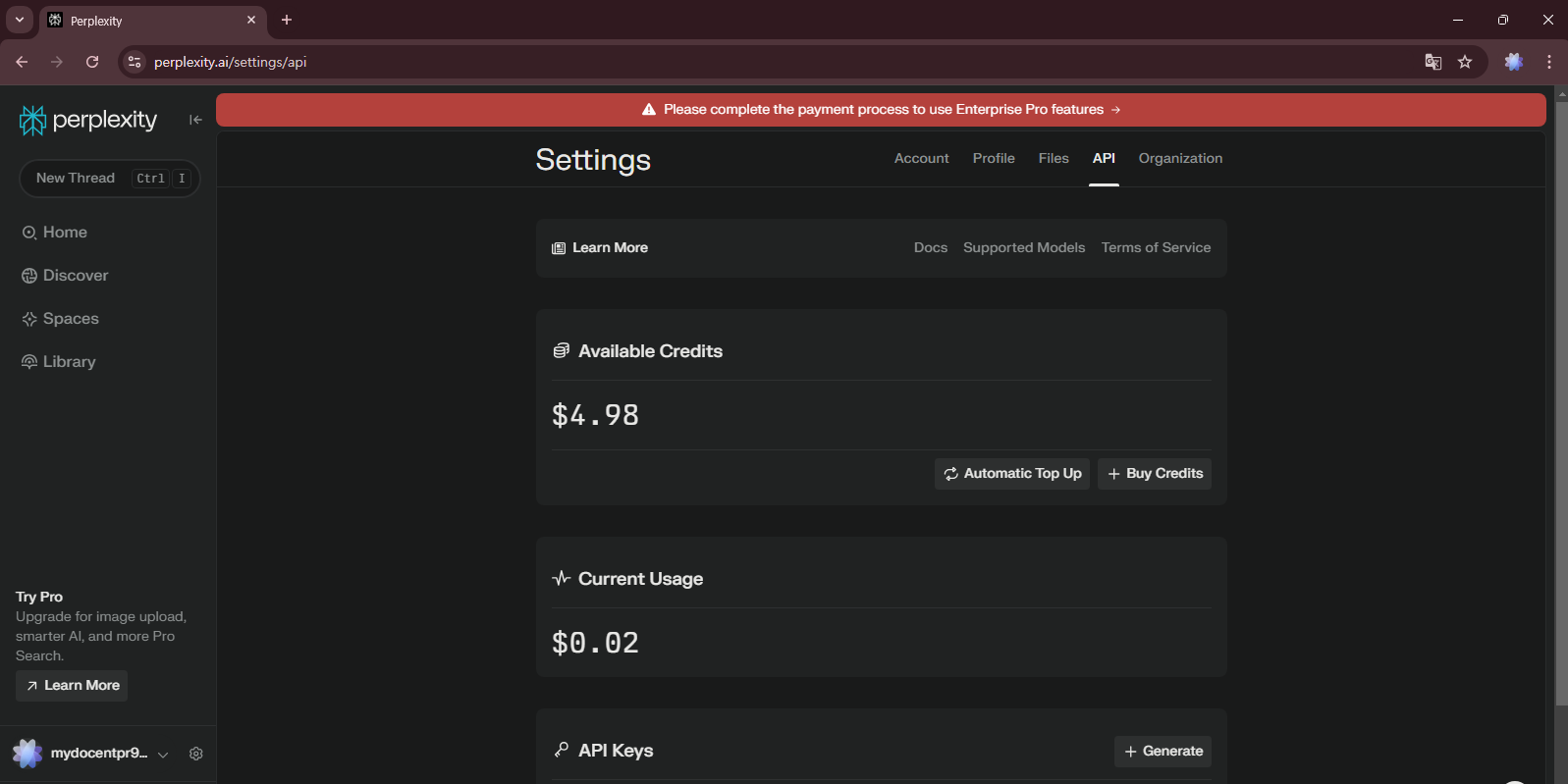
Task: Go to Spaces in the sidebar
Action: click(x=60, y=319)
